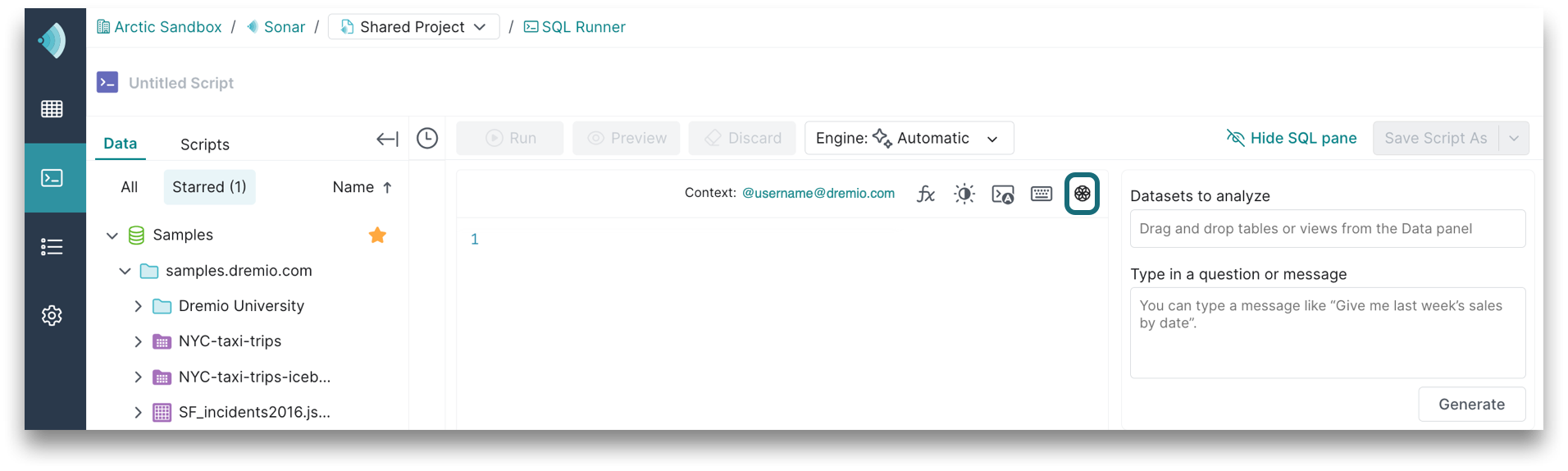Click the NYC-taxi-trips dataset icon
Viewport: 1568px width, 471px height.
coord(162,341)
